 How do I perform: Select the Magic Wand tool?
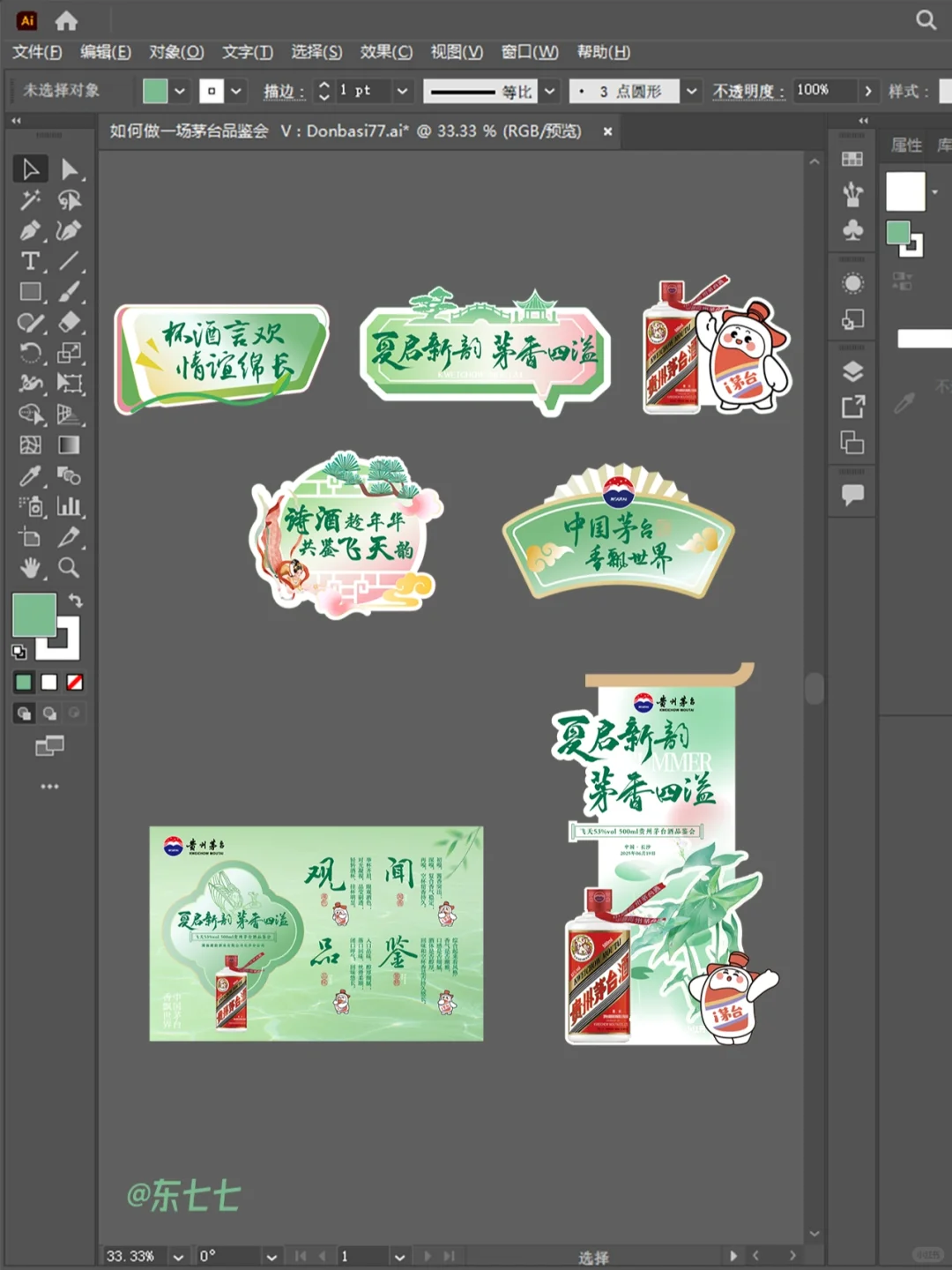(30, 200)
